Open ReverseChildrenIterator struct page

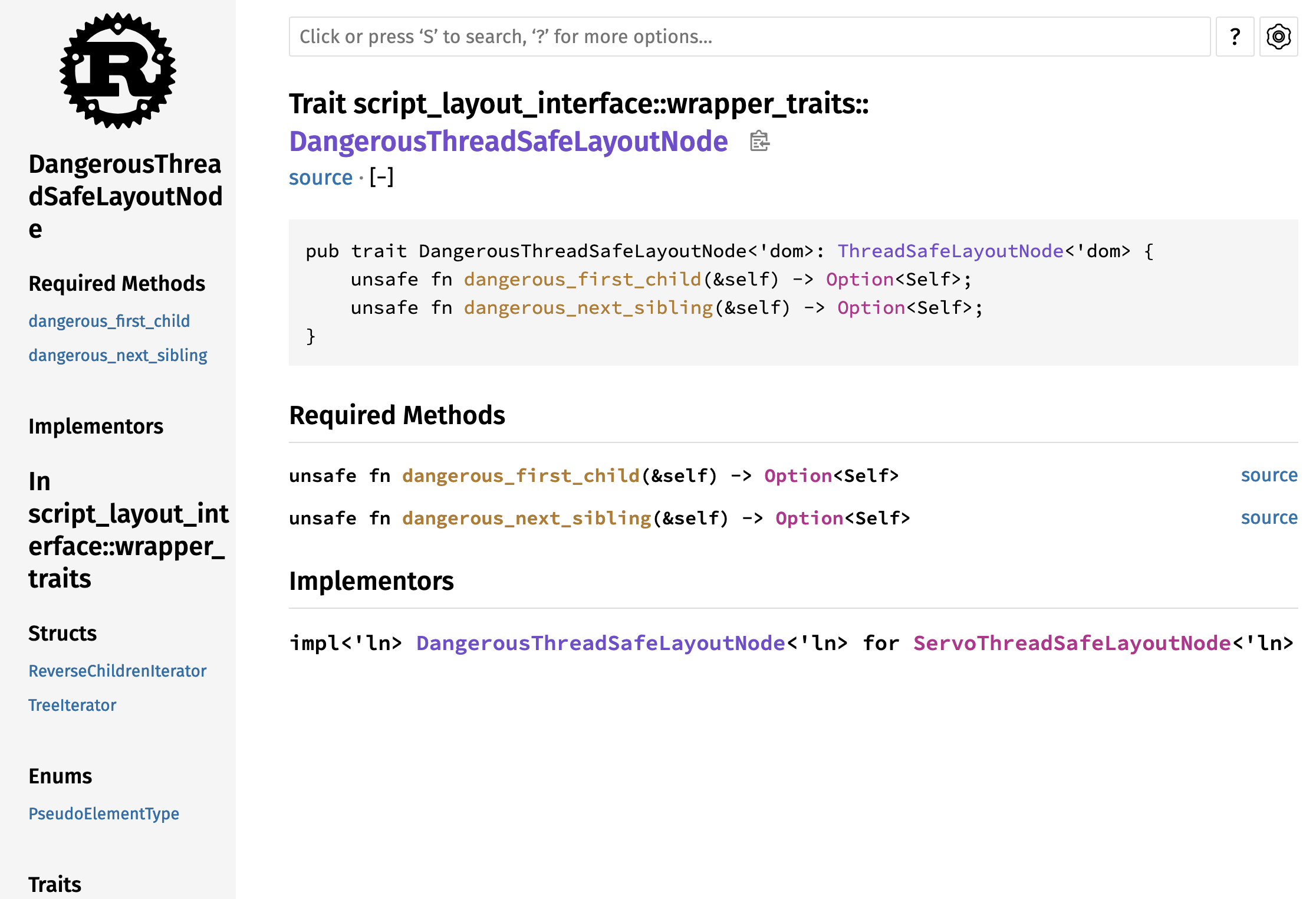point(117,671)
